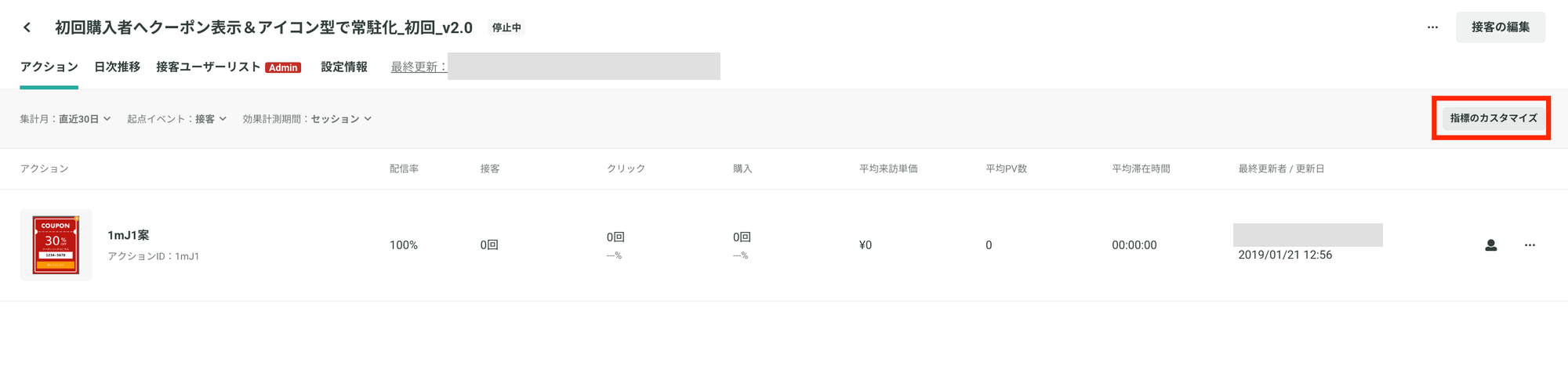Switch to the 接客ユーザーリスト tab
This screenshot has width=1568, height=391.
tap(208, 67)
